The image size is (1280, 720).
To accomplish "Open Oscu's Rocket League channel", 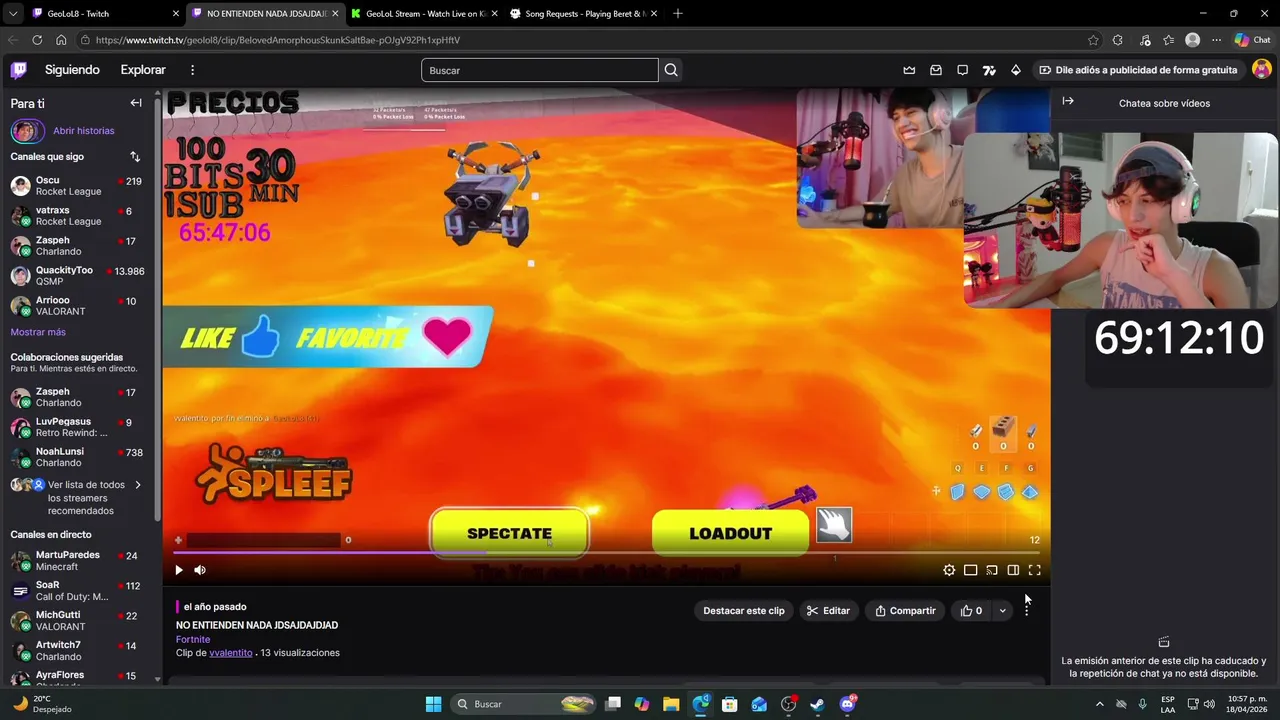I will click(77, 186).
